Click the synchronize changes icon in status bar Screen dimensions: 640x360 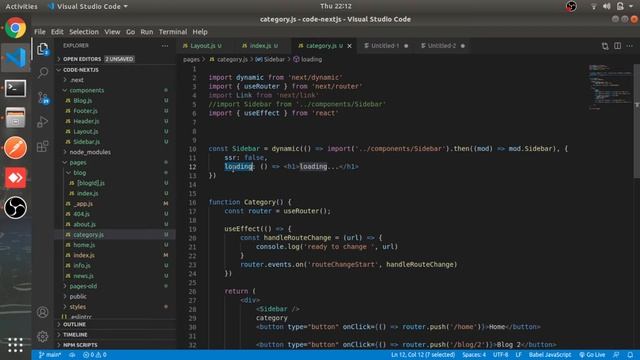coord(72,355)
